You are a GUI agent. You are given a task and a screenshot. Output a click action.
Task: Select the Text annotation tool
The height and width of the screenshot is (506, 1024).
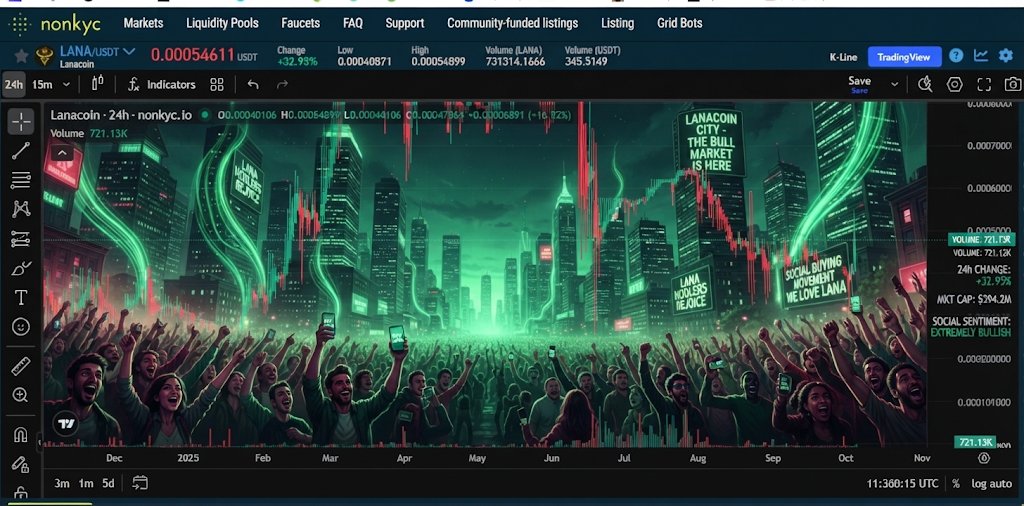tap(21, 298)
